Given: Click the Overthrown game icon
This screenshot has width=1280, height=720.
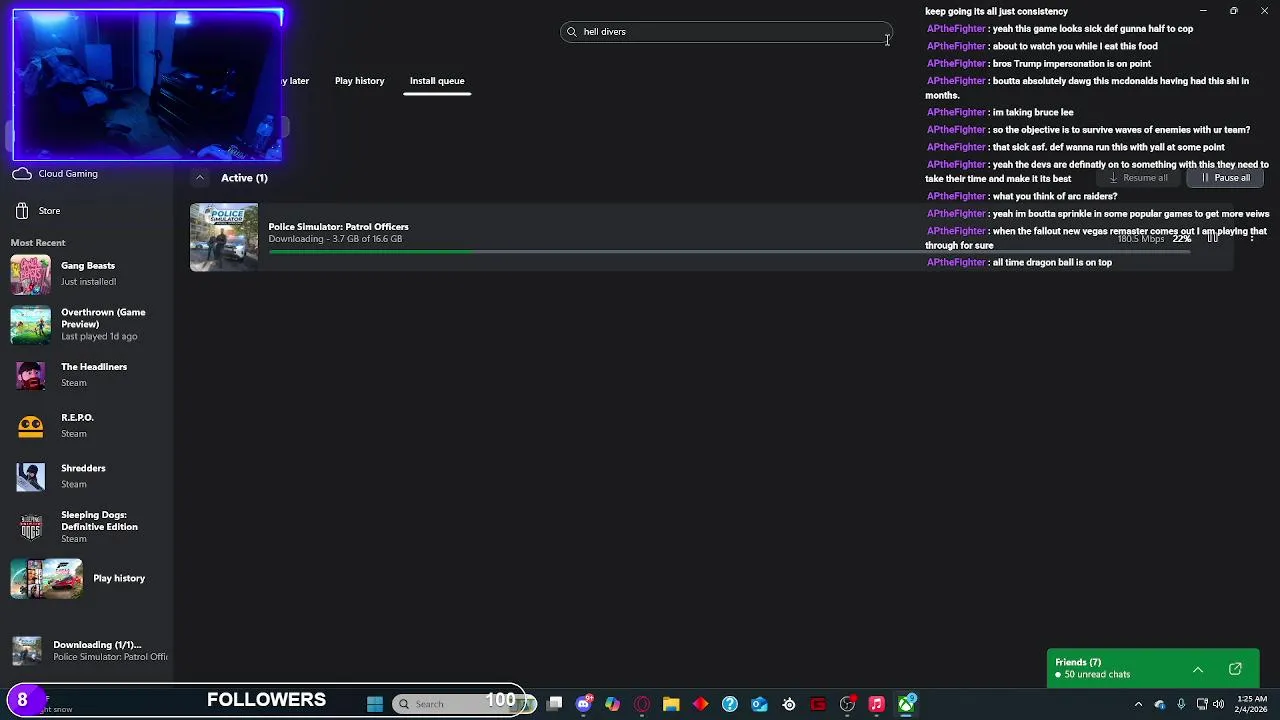Looking at the screenshot, I should point(30,325).
